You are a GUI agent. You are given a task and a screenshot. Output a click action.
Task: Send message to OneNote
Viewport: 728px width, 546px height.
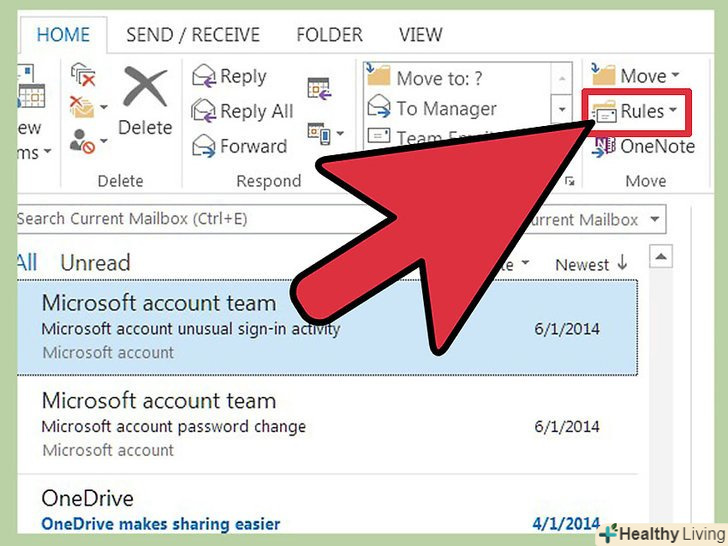(x=643, y=146)
